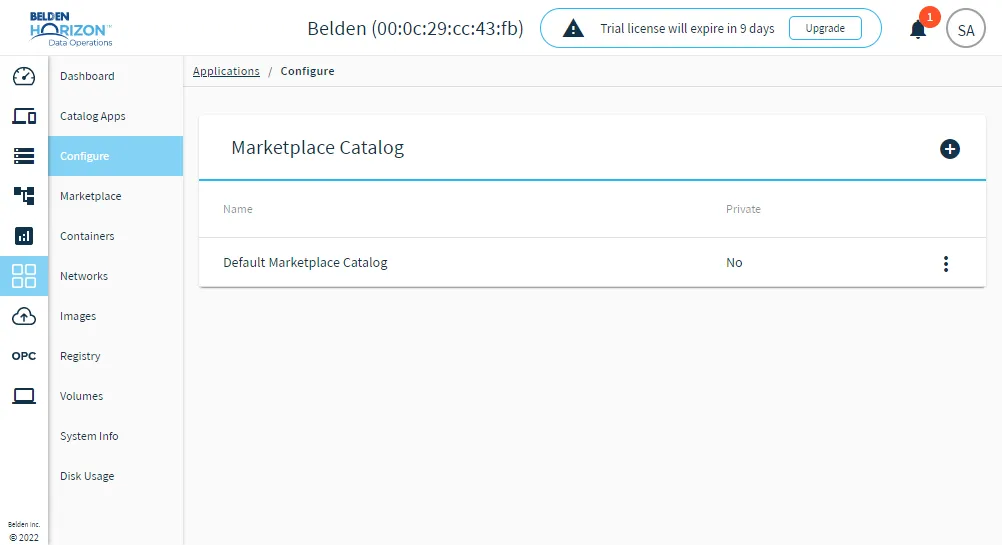The image size is (1002, 545).
Task: Open the hierarchy tree icon in left rail
Action: [x=24, y=196]
